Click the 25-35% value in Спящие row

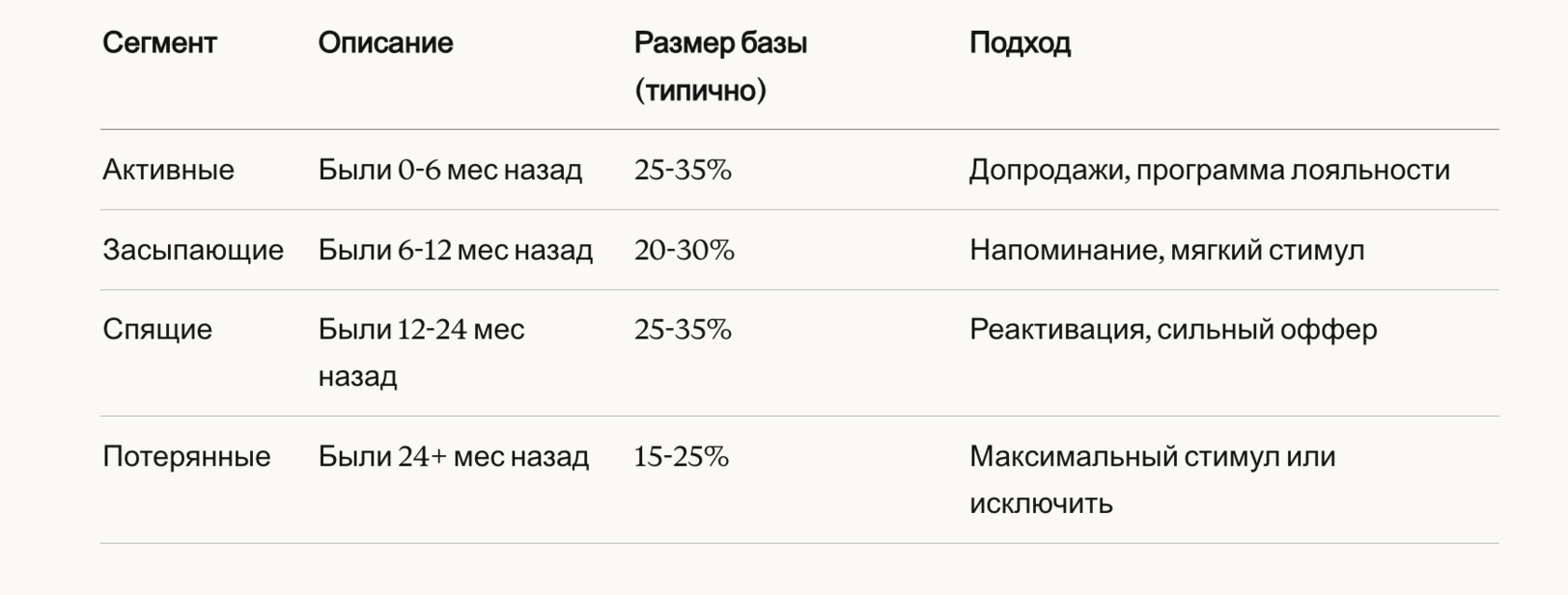683,329
